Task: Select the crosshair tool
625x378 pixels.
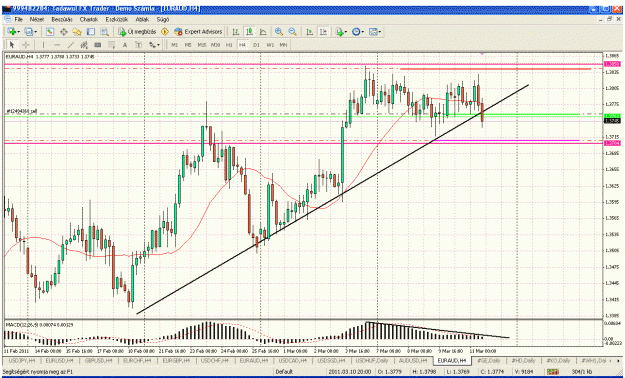Action: tap(26, 45)
